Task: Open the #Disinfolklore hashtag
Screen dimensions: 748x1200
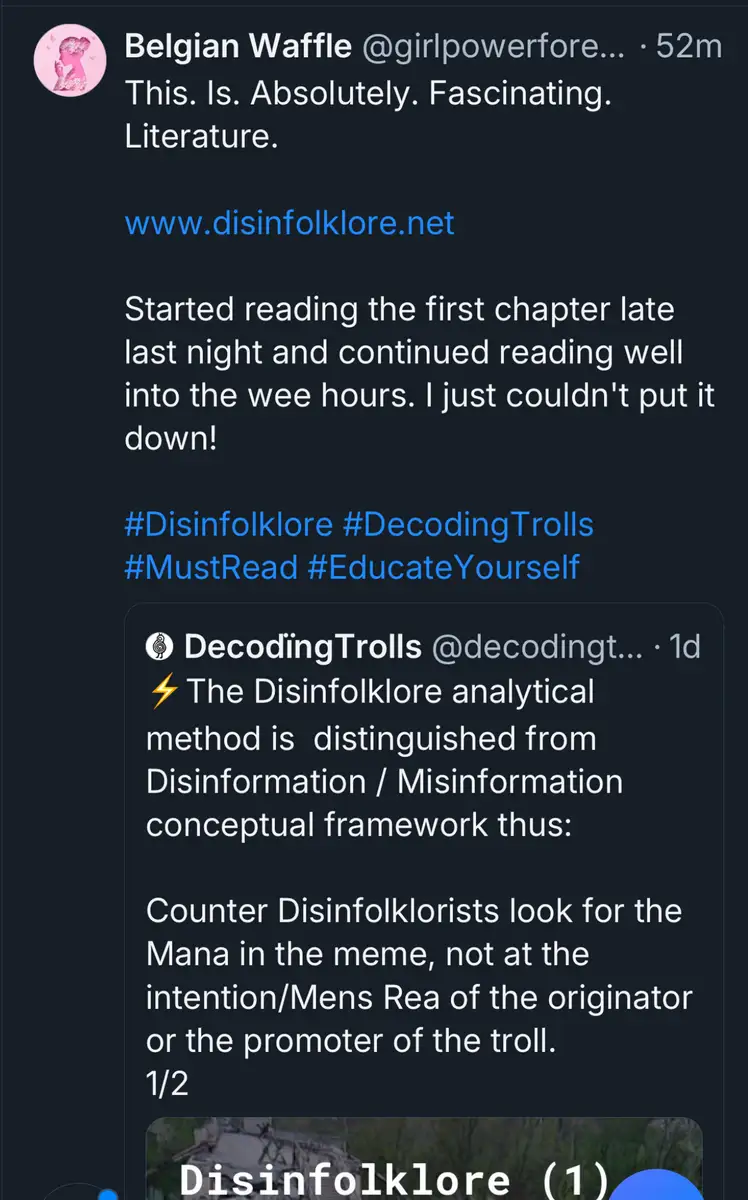Action: tap(228, 525)
